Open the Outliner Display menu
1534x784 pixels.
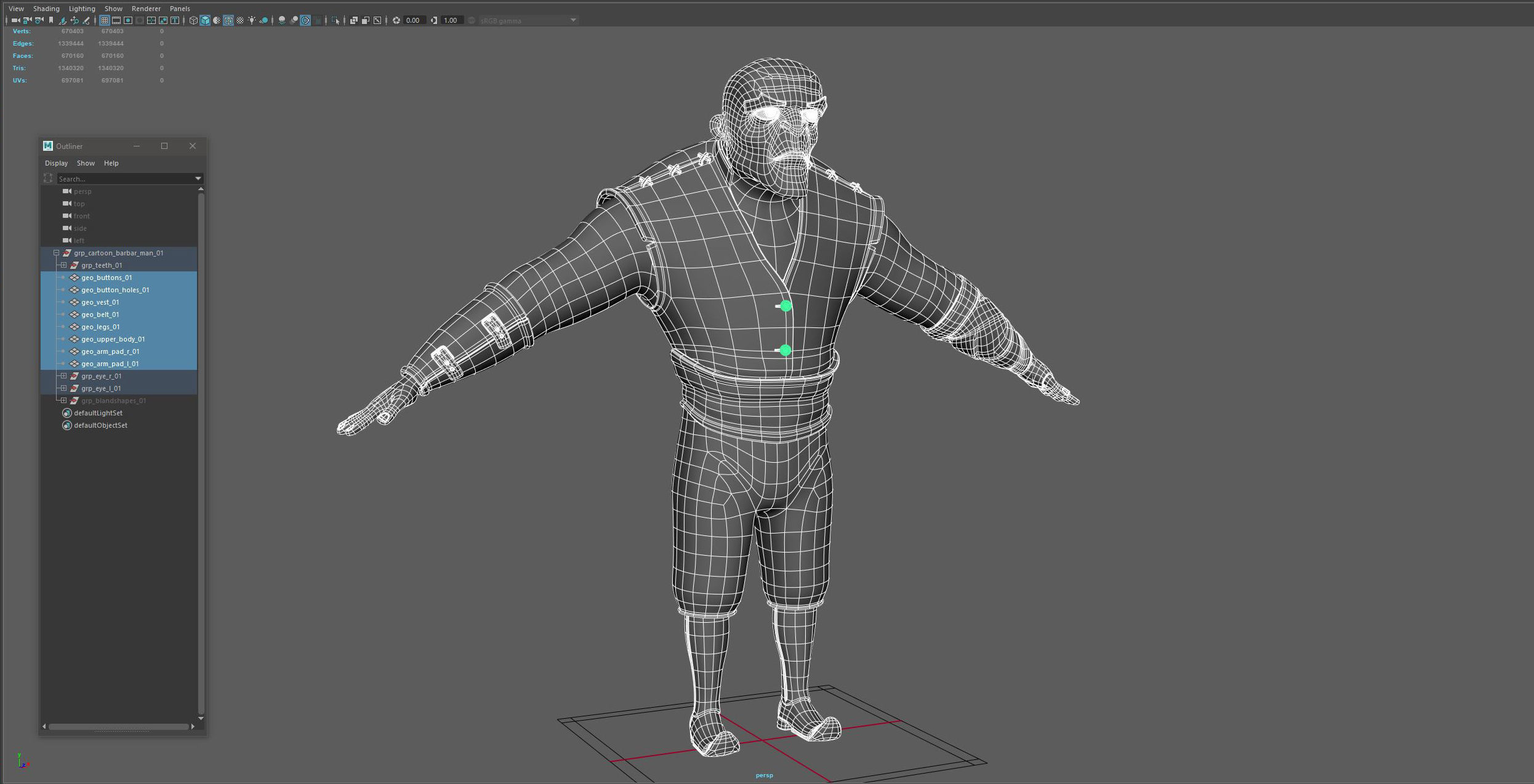[x=56, y=163]
